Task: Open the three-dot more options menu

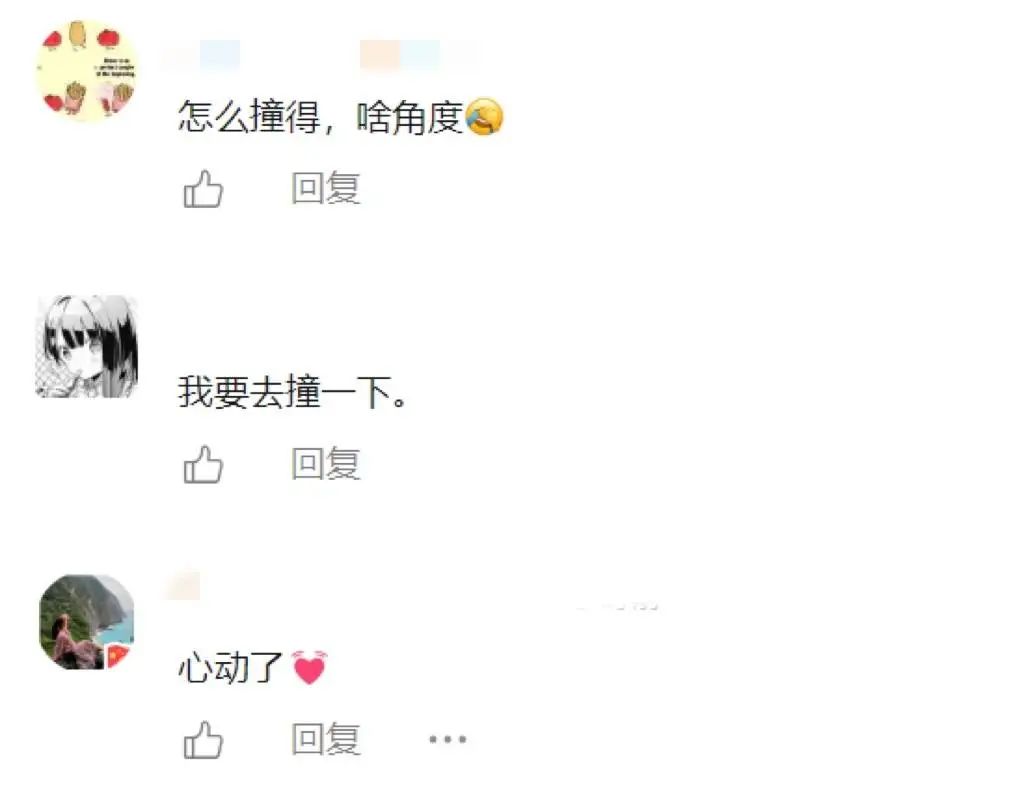Action: click(447, 740)
